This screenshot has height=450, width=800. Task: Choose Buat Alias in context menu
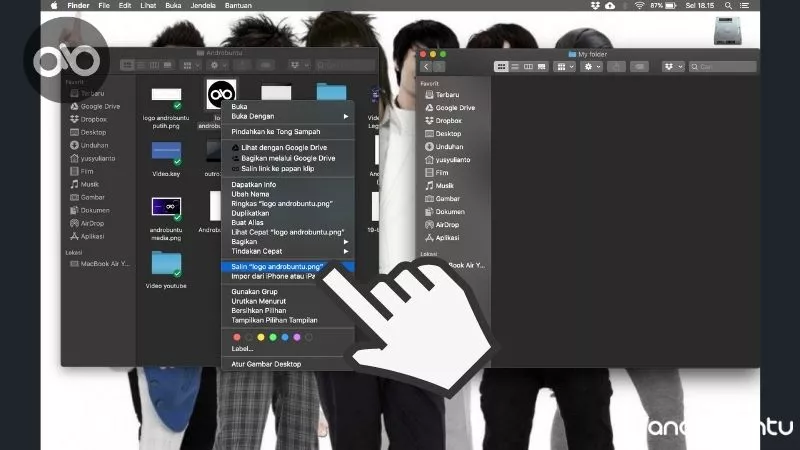(x=288, y=222)
